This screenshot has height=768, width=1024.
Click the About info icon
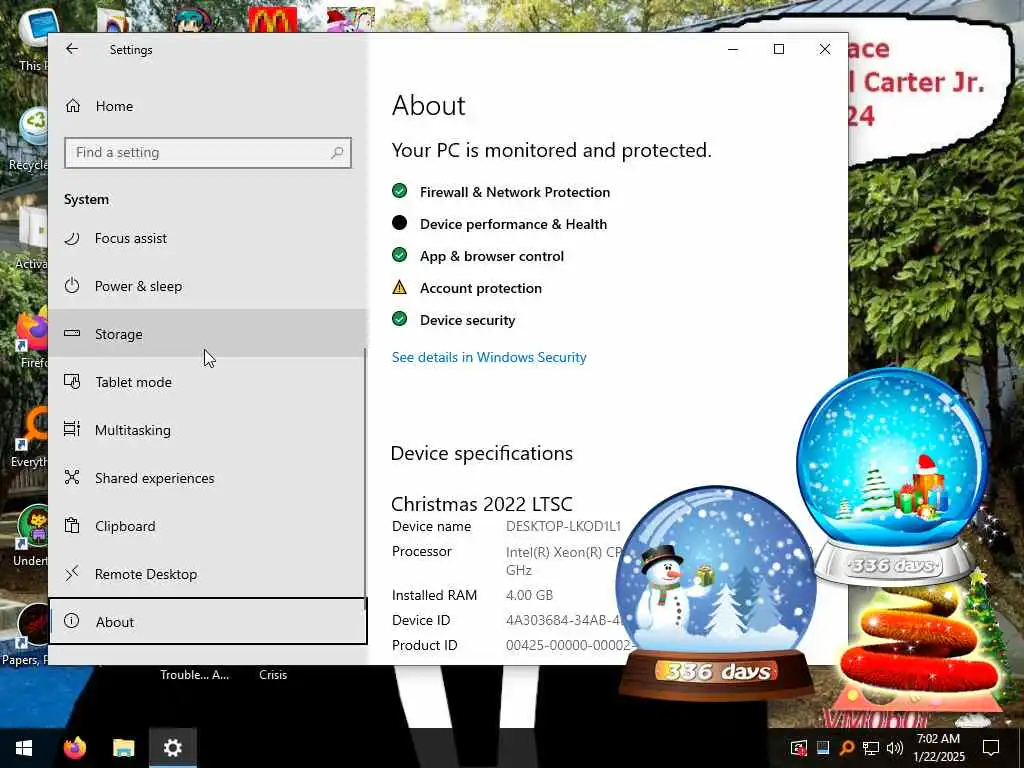click(72, 621)
